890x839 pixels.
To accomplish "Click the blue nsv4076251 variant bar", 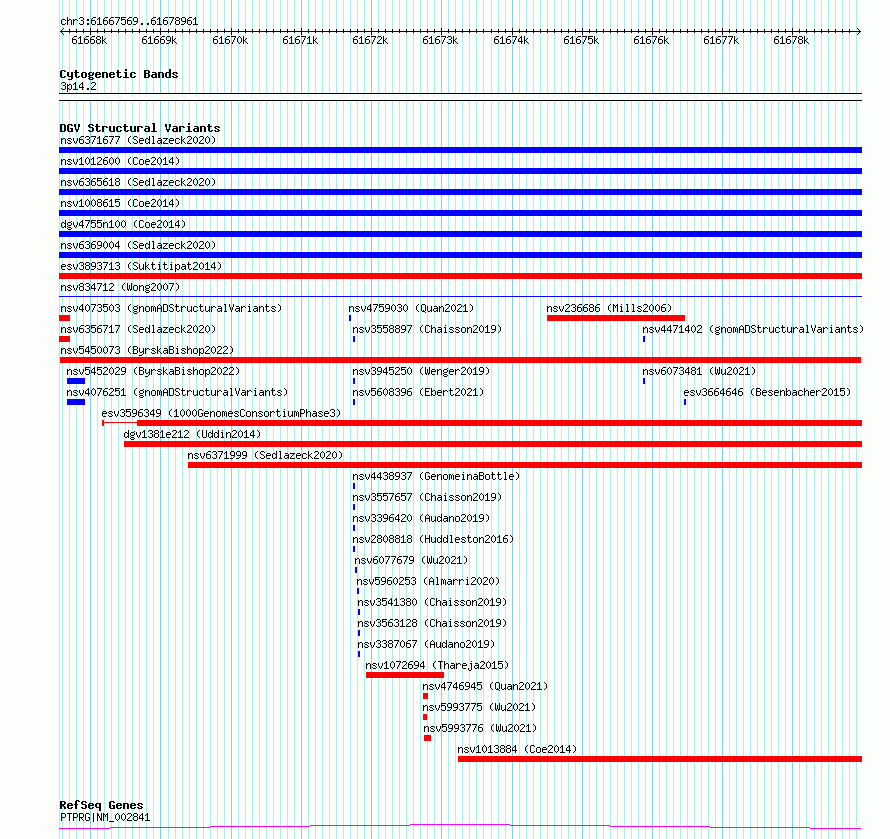I will pyautogui.click(x=76, y=402).
